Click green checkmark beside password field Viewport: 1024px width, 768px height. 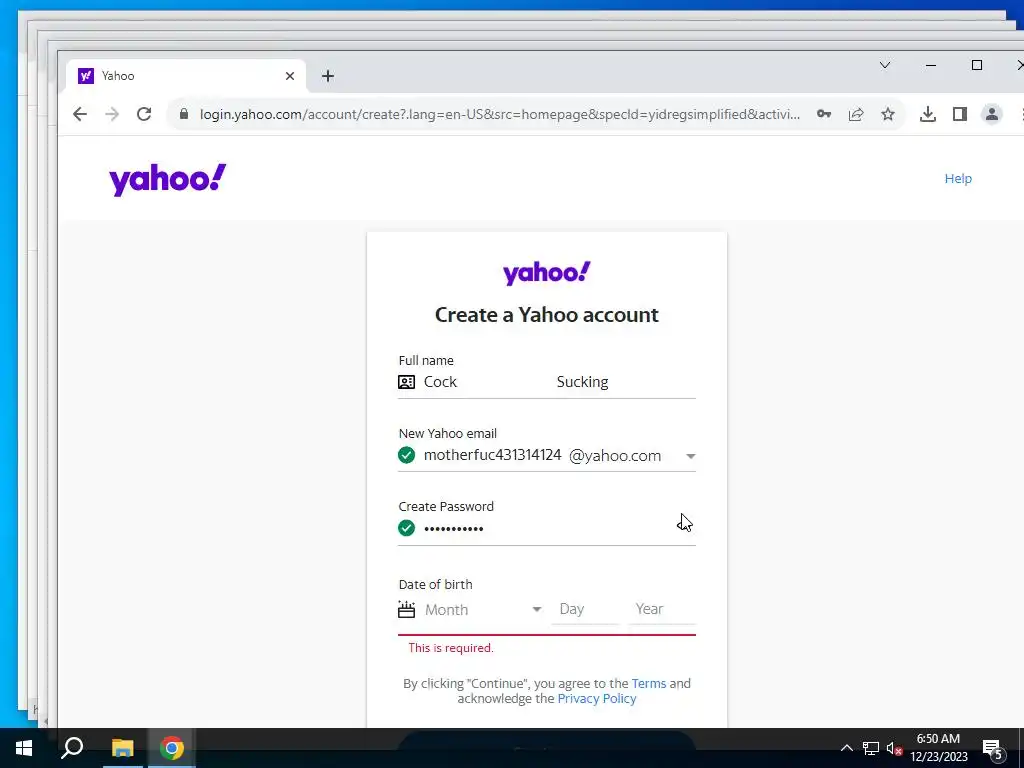pyautogui.click(x=406, y=528)
